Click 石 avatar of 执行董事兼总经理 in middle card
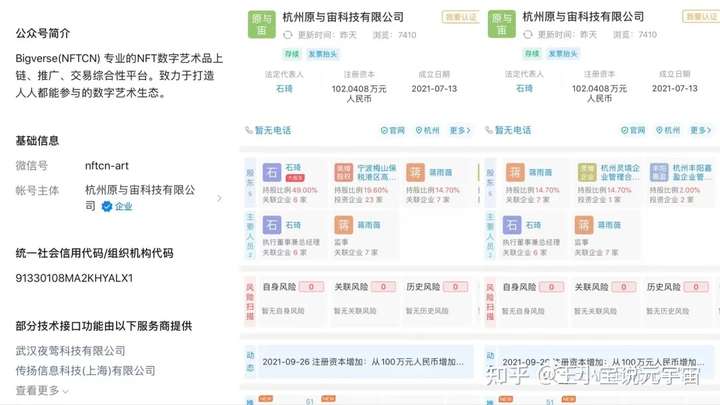The image size is (720, 405). coord(272,225)
